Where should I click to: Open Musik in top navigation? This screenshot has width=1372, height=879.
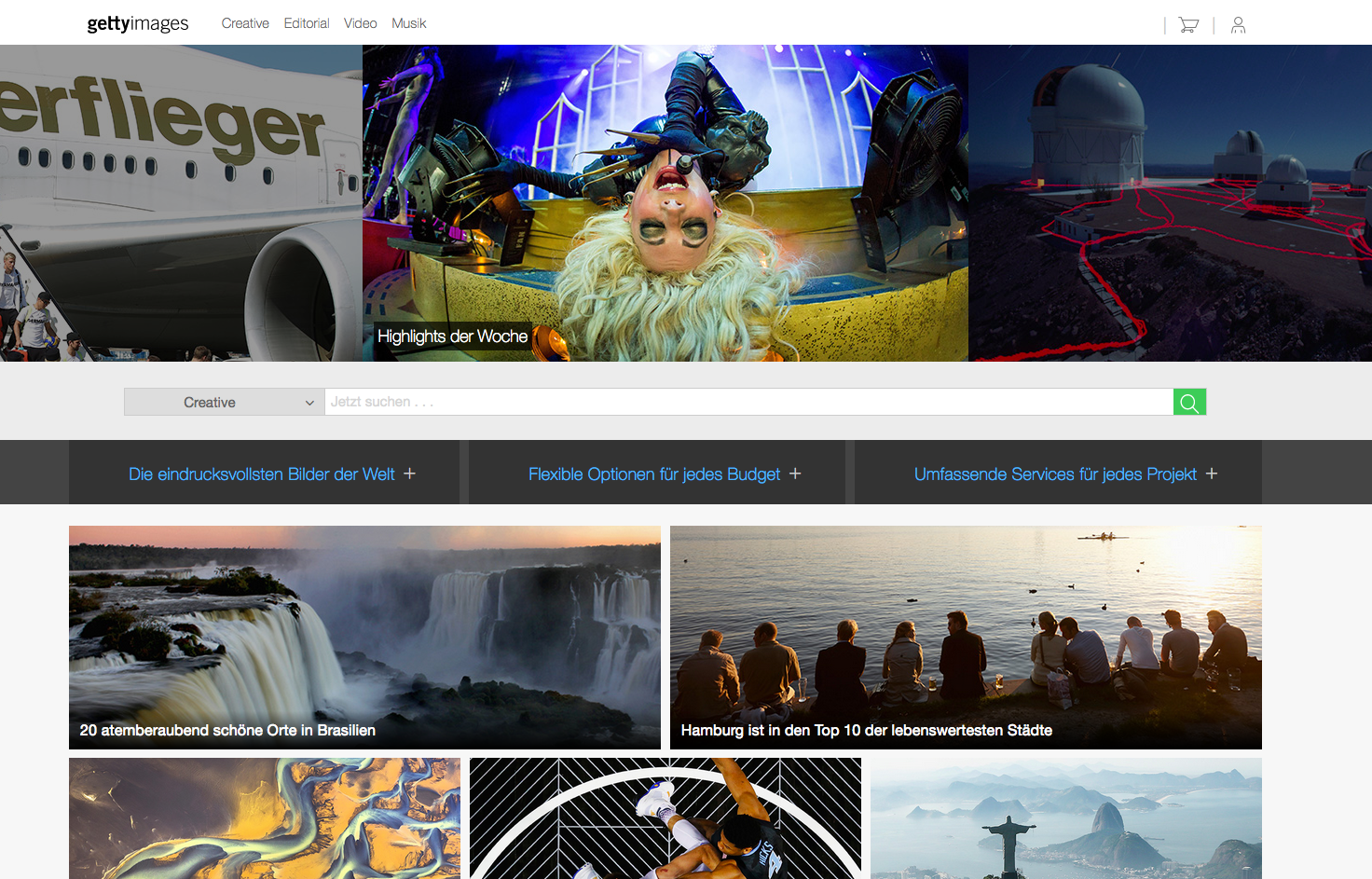click(x=408, y=23)
